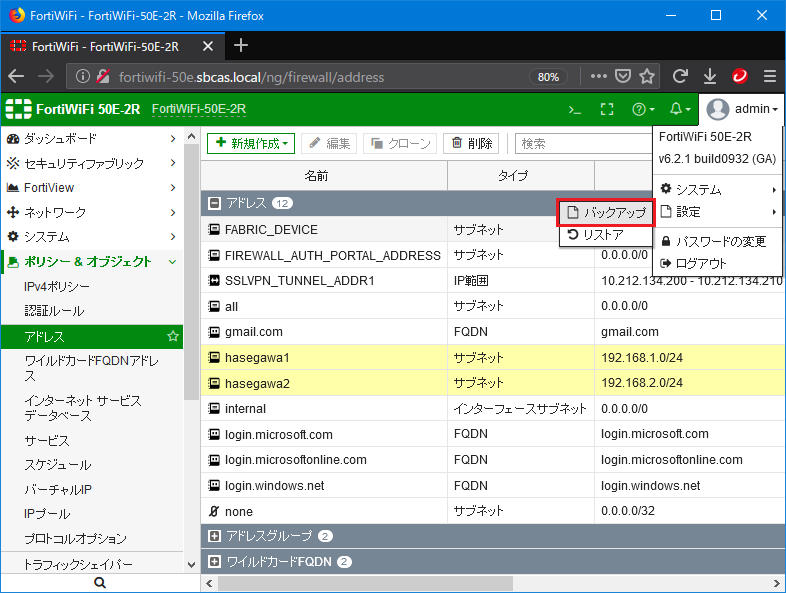Open サービス page in sidebar
The width and height of the screenshot is (786, 593).
[x=92, y=441]
